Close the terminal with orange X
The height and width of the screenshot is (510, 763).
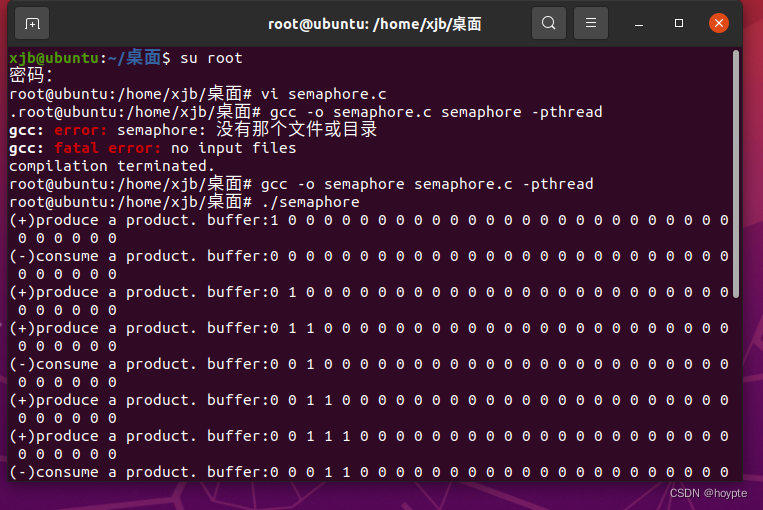click(719, 23)
